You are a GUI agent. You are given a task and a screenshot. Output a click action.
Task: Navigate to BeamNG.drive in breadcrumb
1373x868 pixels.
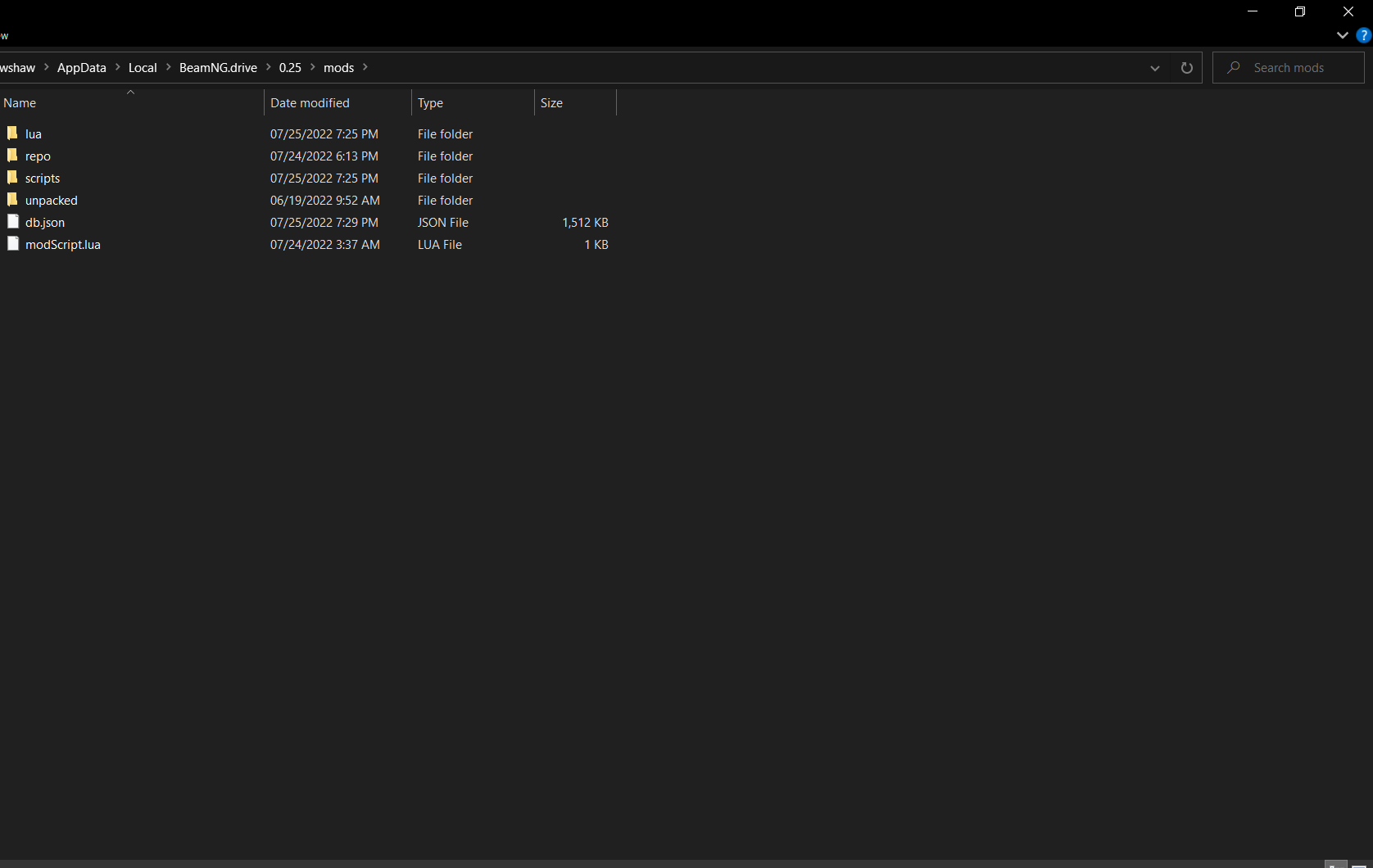pyautogui.click(x=218, y=68)
